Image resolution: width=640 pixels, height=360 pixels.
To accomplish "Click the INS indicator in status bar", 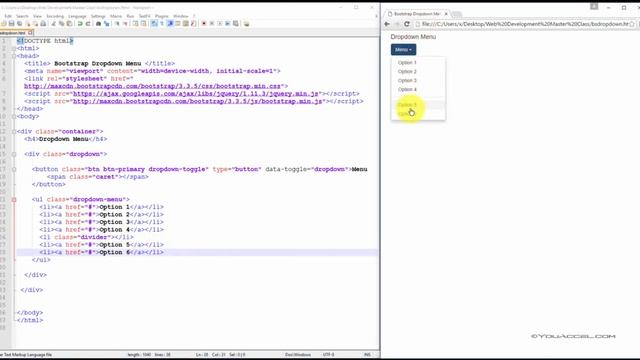I will coord(367,355).
